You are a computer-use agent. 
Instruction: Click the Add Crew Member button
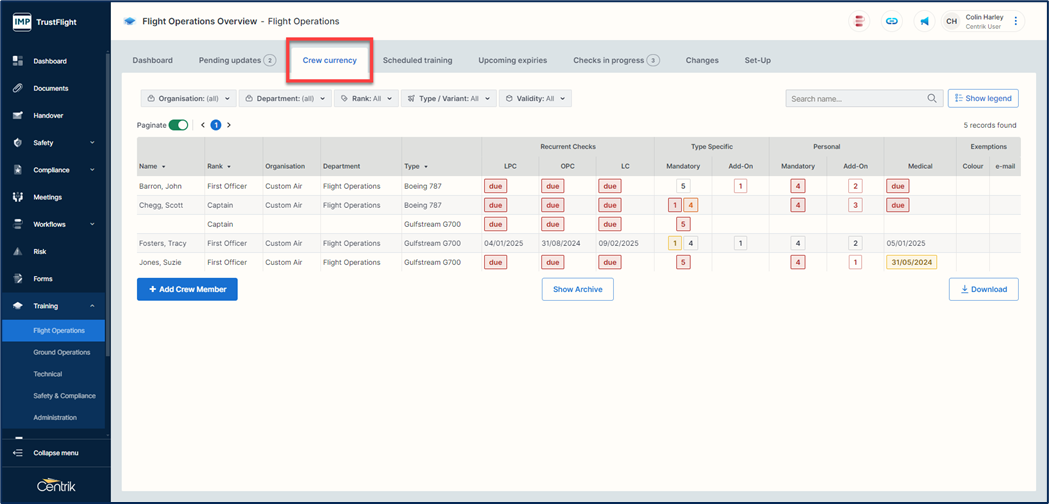pyautogui.click(x=187, y=289)
